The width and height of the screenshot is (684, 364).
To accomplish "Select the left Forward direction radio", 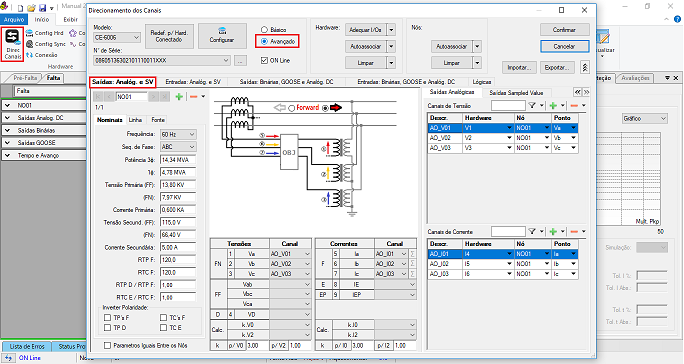I will click(291, 108).
